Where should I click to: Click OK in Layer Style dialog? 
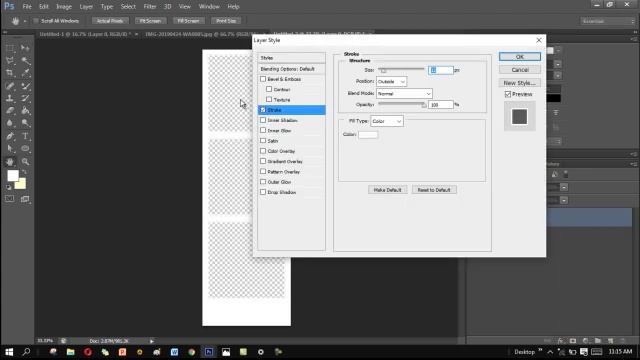tap(520, 57)
